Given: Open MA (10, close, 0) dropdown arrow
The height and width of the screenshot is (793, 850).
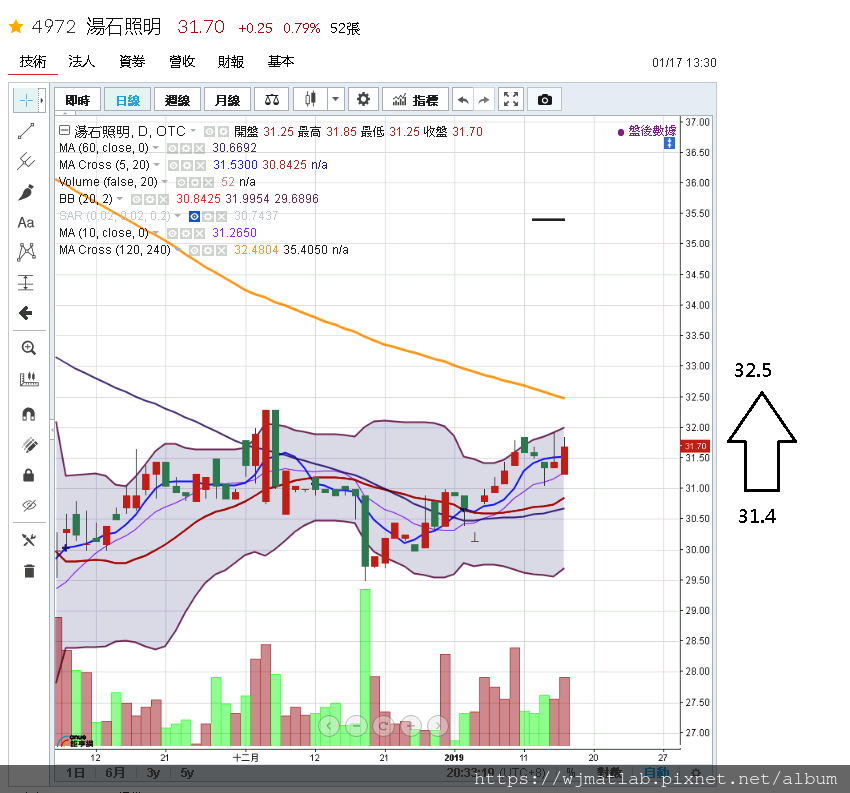Looking at the screenshot, I should click(156, 233).
